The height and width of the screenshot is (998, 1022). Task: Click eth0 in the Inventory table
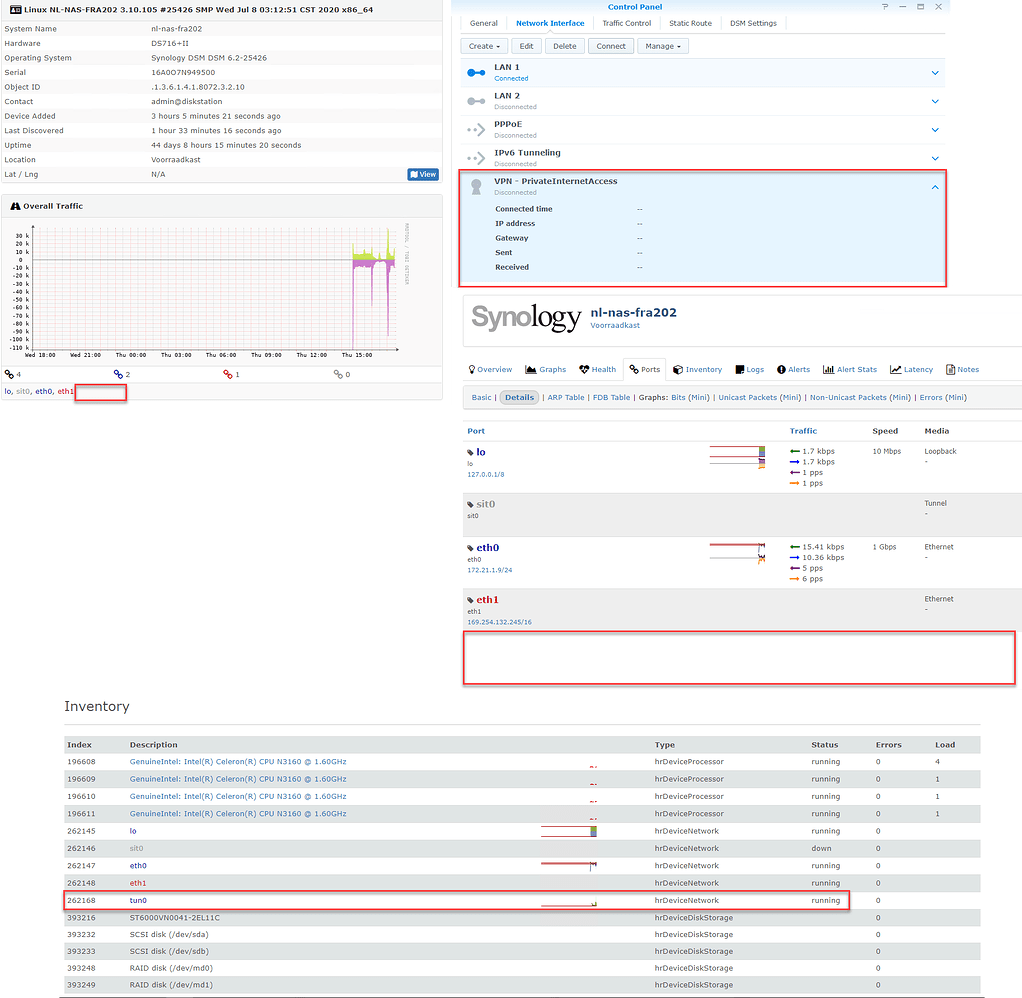[138, 866]
